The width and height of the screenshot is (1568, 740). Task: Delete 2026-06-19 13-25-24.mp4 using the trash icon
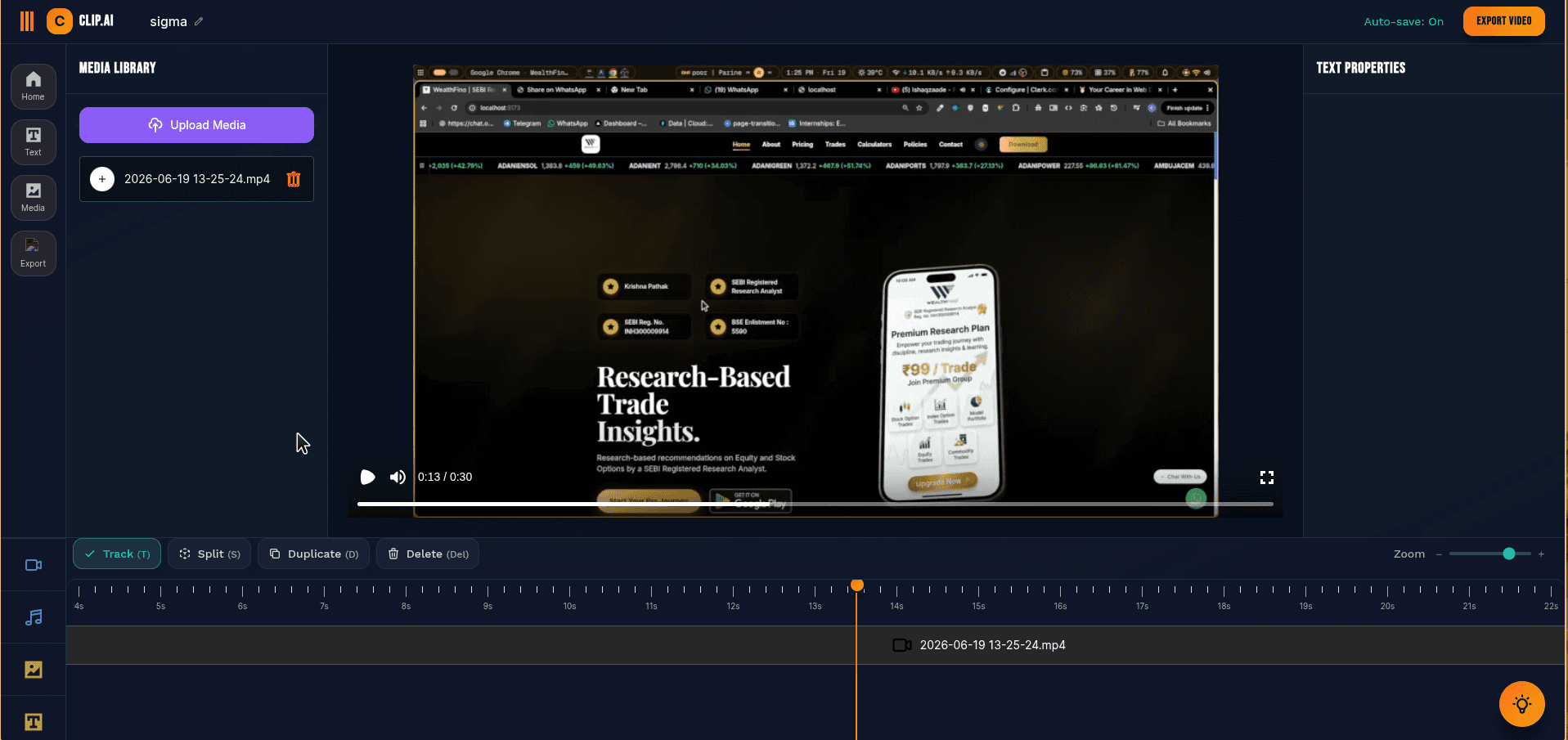[294, 179]
